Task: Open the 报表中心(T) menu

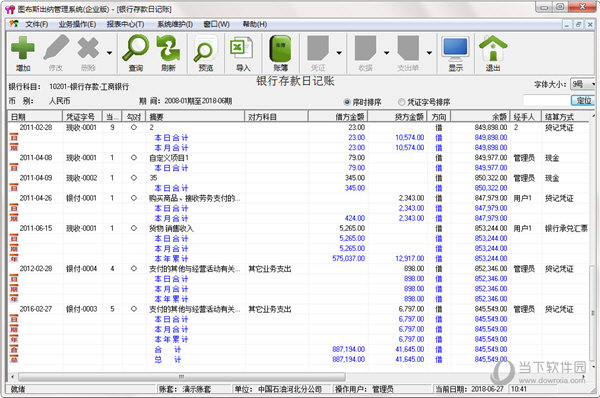Action: 126,24
